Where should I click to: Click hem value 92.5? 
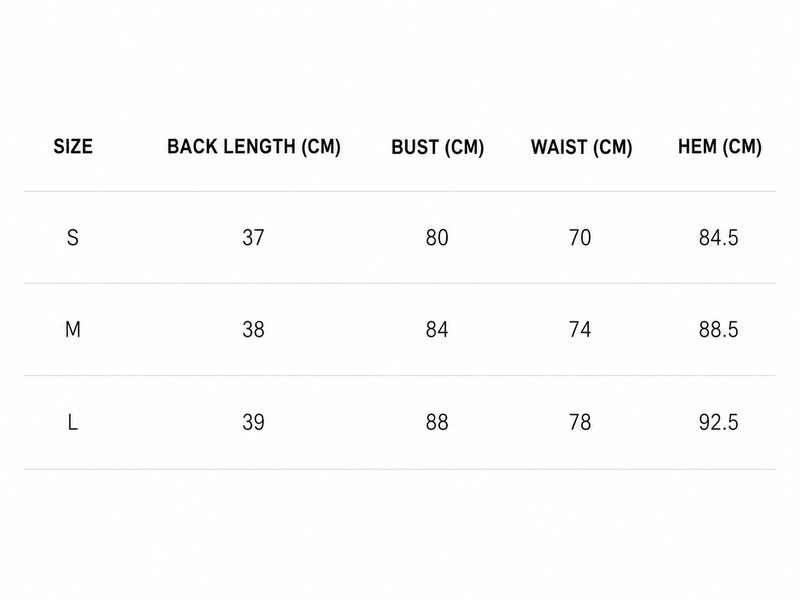click(x=718, y=422)
